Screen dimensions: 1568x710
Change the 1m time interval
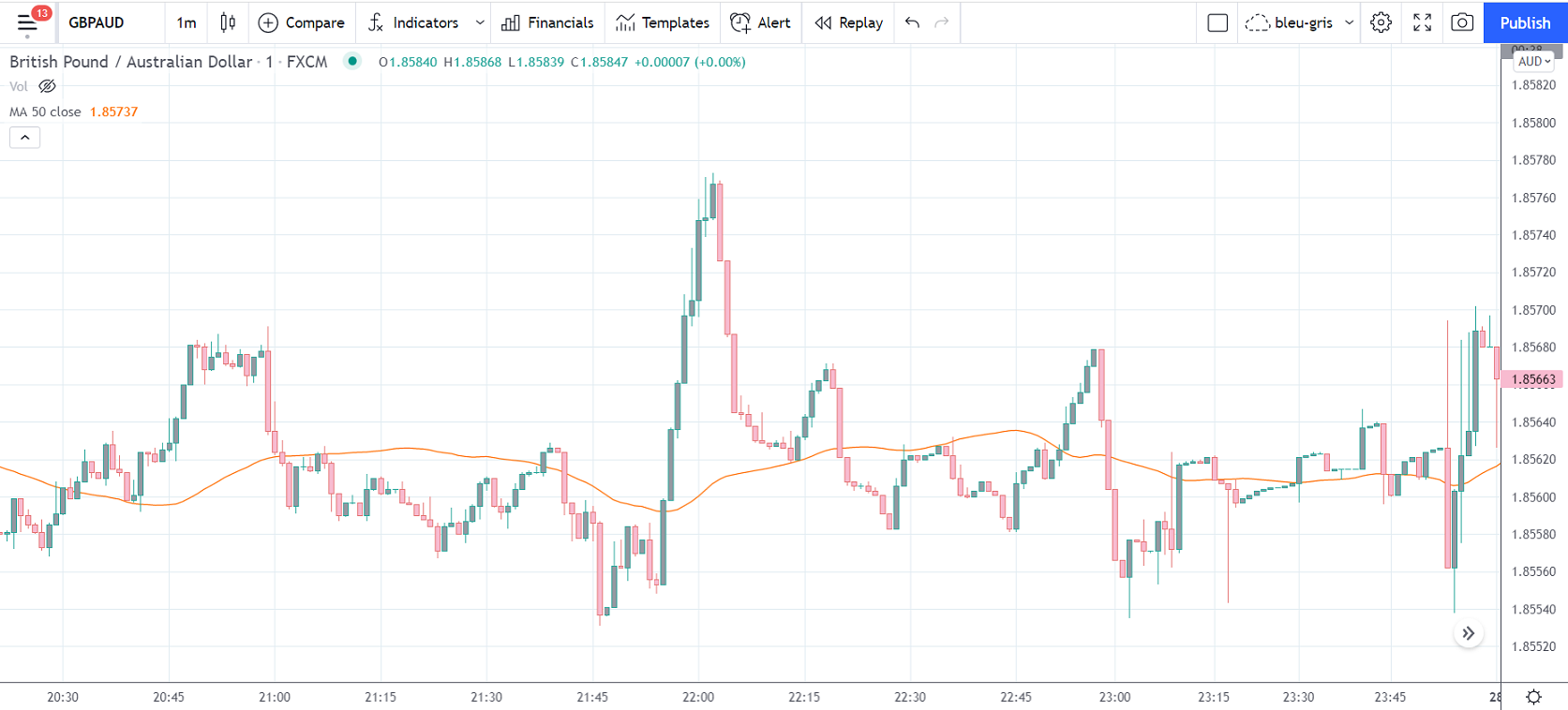click(187, 22)
